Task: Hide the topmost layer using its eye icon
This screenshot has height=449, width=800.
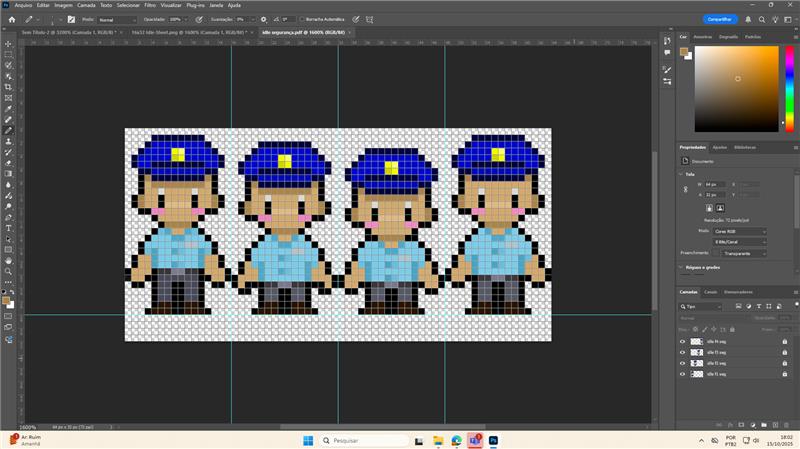Action: coord(683,341)
